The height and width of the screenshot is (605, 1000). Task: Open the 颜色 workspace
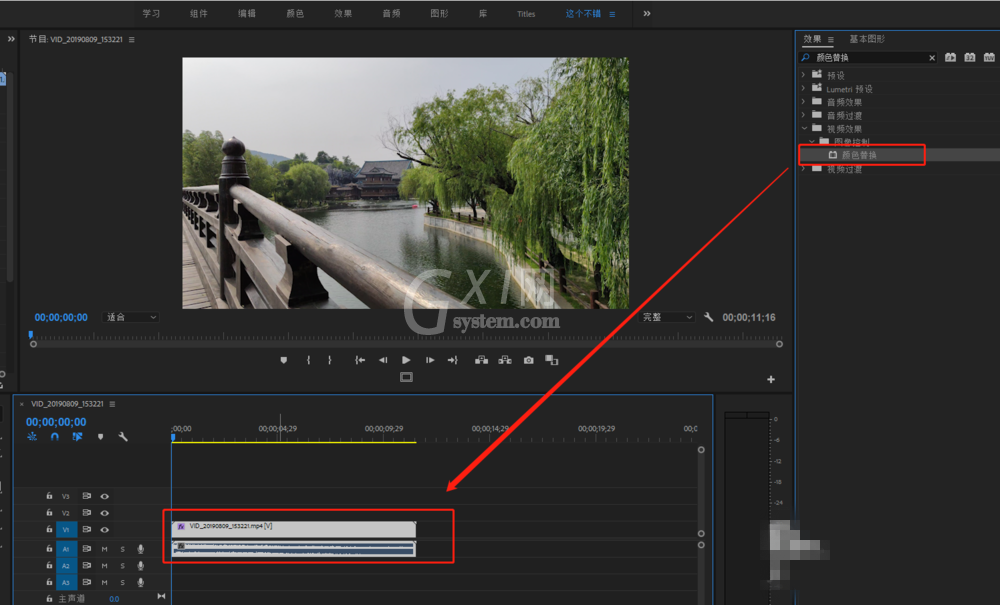pyautogui.click(x=295, y=13)
